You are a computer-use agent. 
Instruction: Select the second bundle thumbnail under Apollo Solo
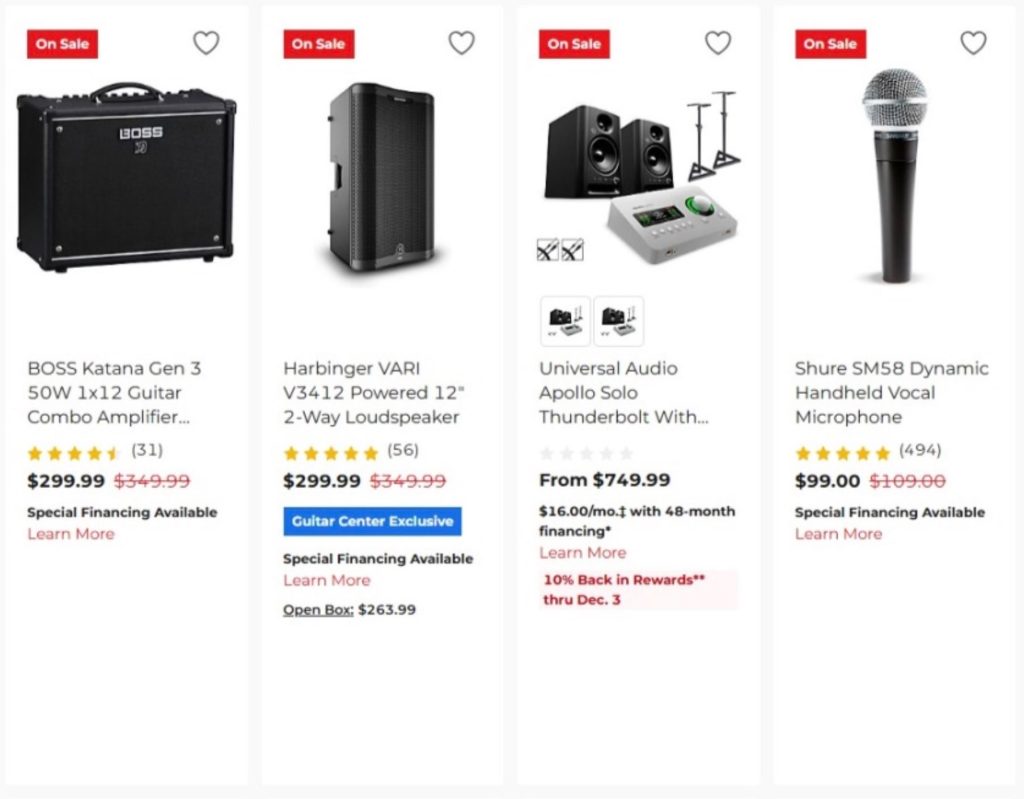click(618, 321)
